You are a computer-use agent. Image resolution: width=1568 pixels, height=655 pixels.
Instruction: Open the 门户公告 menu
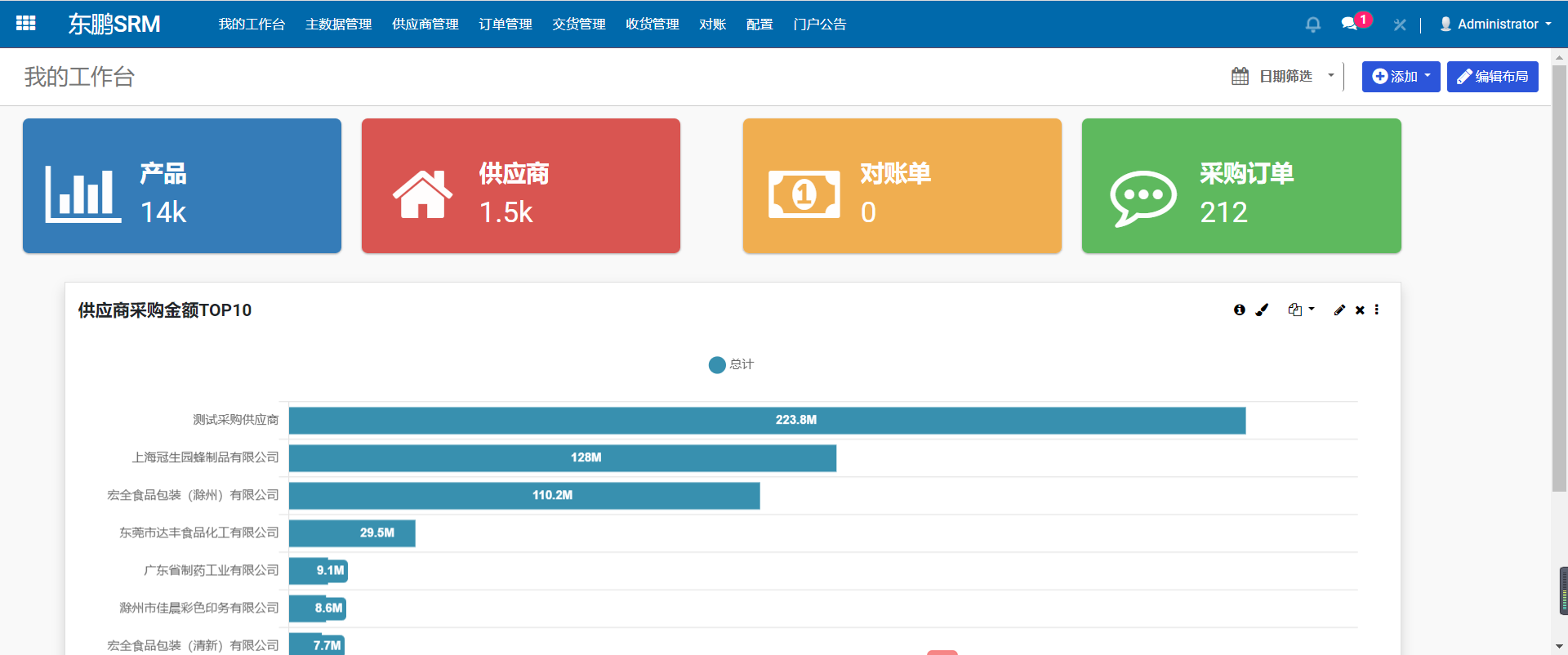819,25
